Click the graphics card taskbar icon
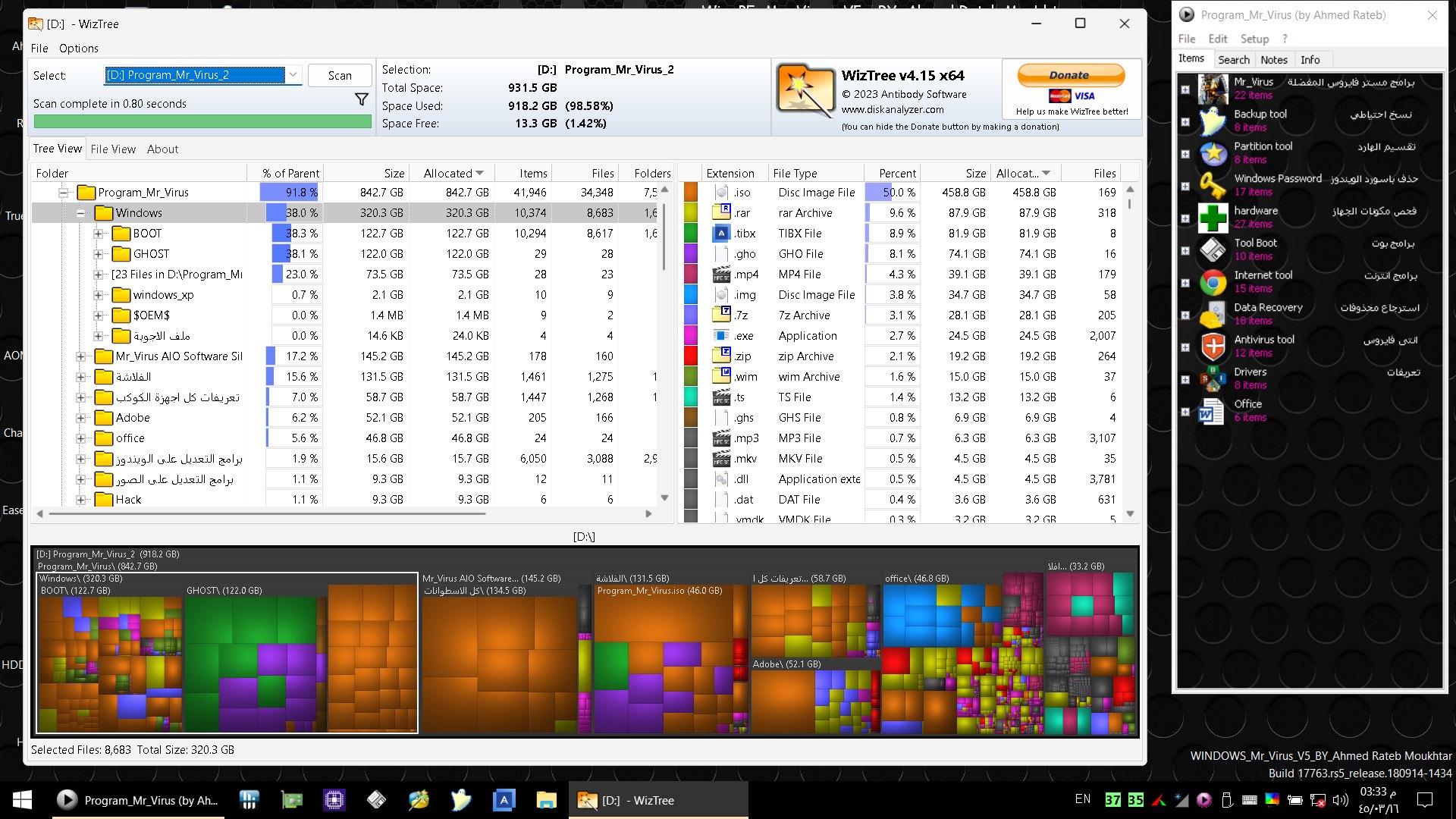Viewport: 1456px width, 819px height. [x=291, y=800]
